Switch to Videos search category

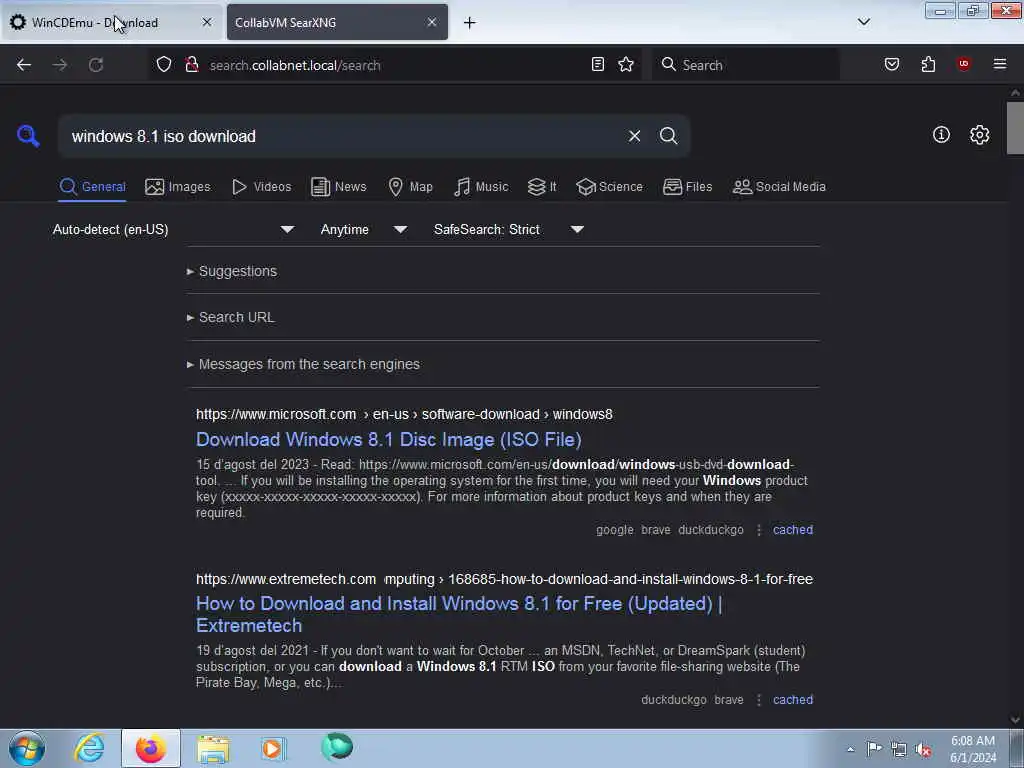coord(261,187)
